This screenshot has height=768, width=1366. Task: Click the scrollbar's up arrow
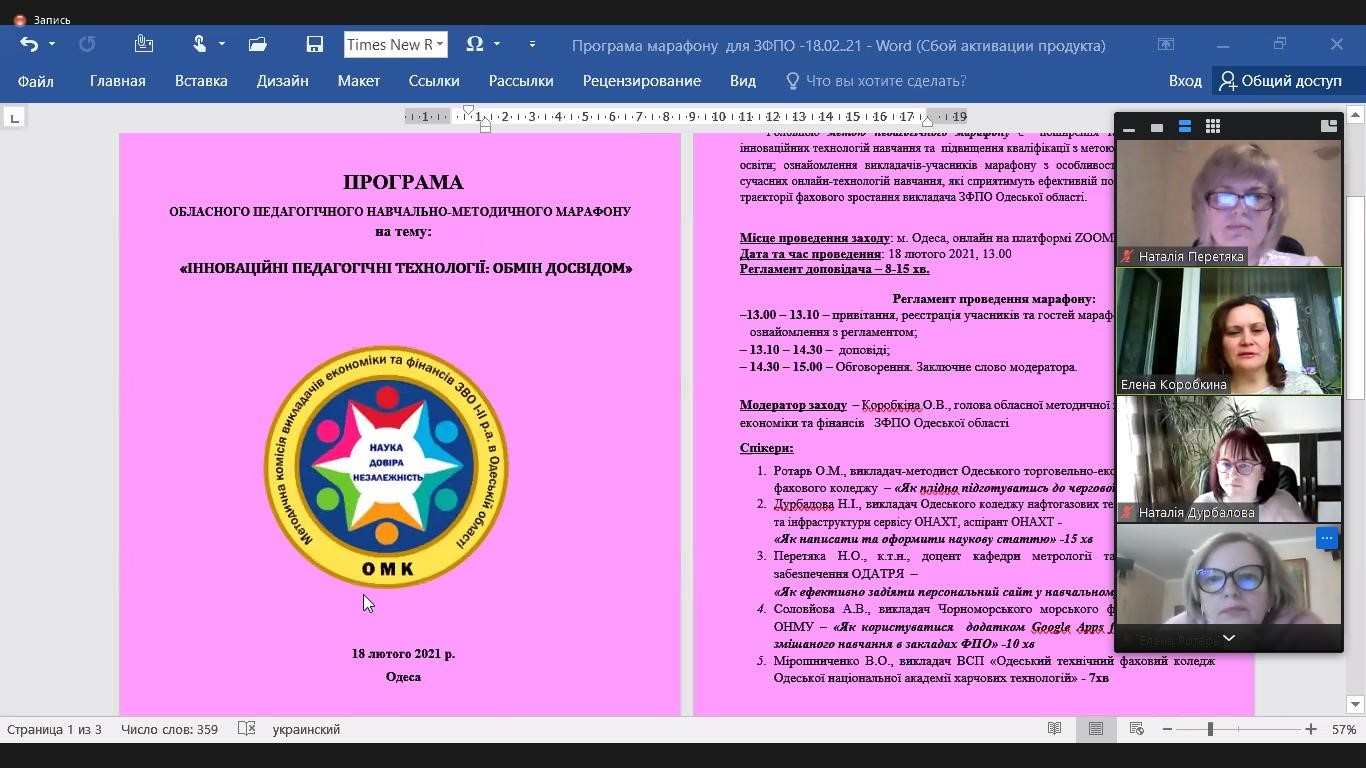(1356, 115)
